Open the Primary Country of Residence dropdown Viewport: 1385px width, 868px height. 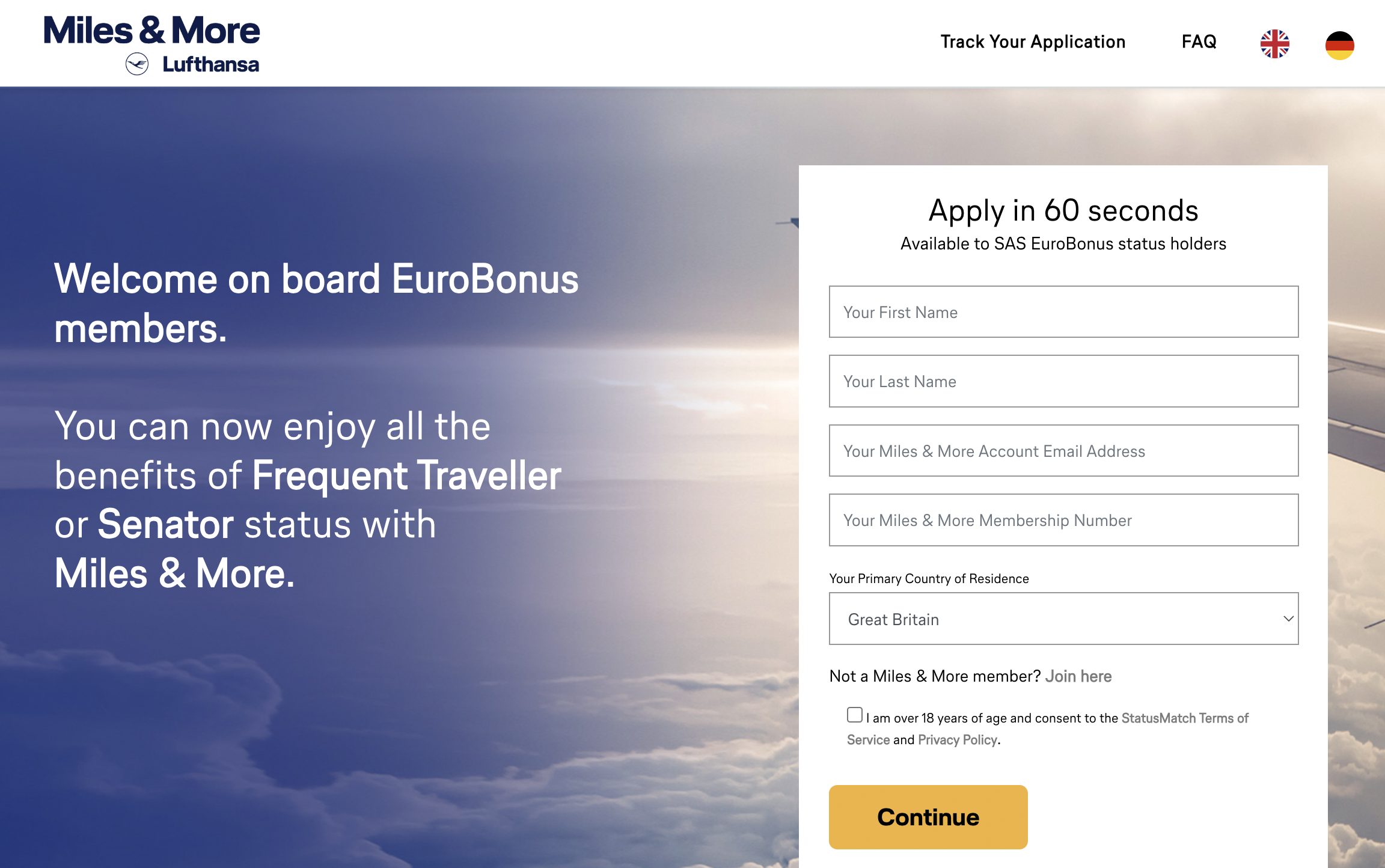point(1063,619)
